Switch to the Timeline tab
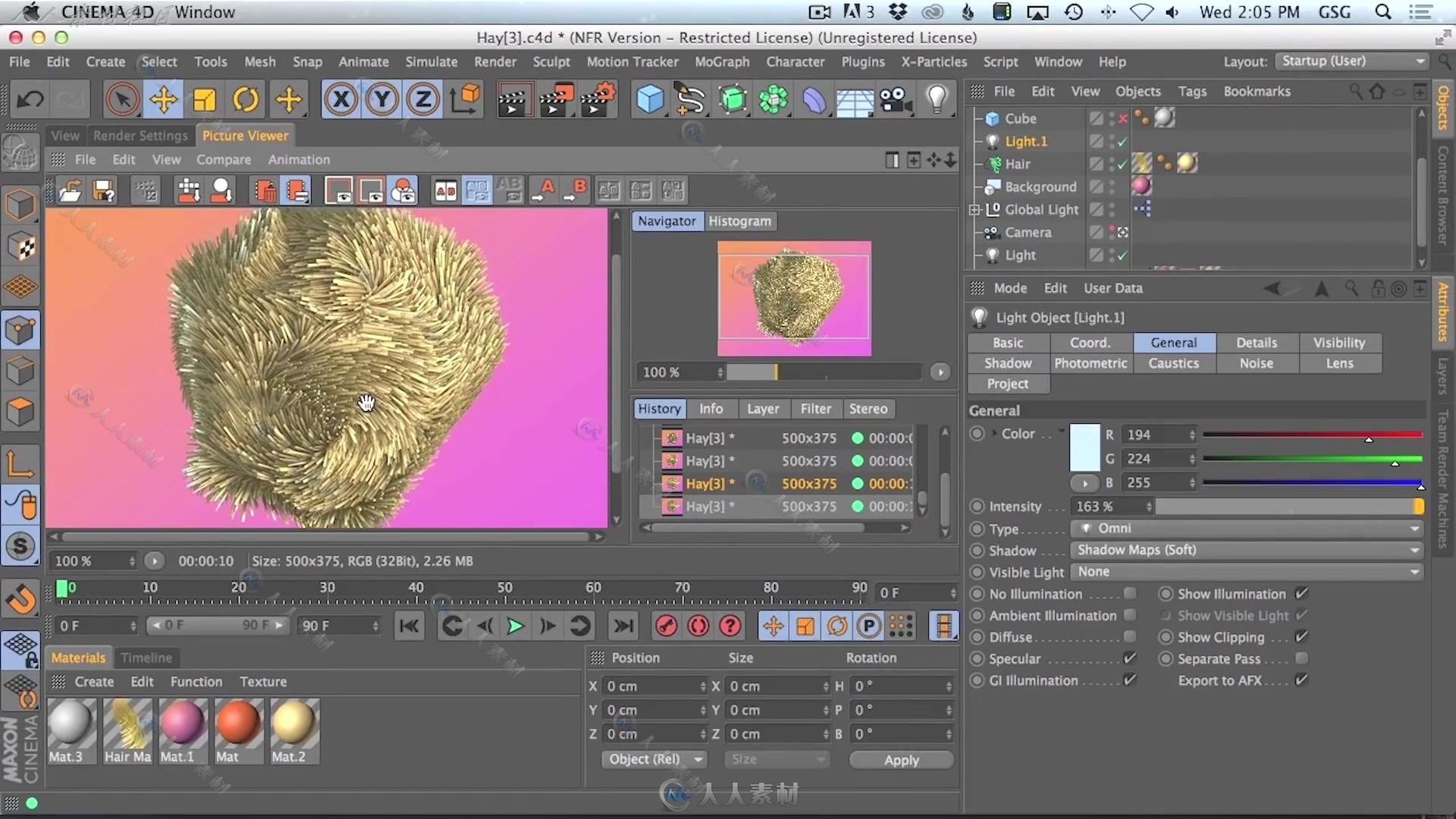Viewport: 1456px width, 819px height. tap(146, 658)
